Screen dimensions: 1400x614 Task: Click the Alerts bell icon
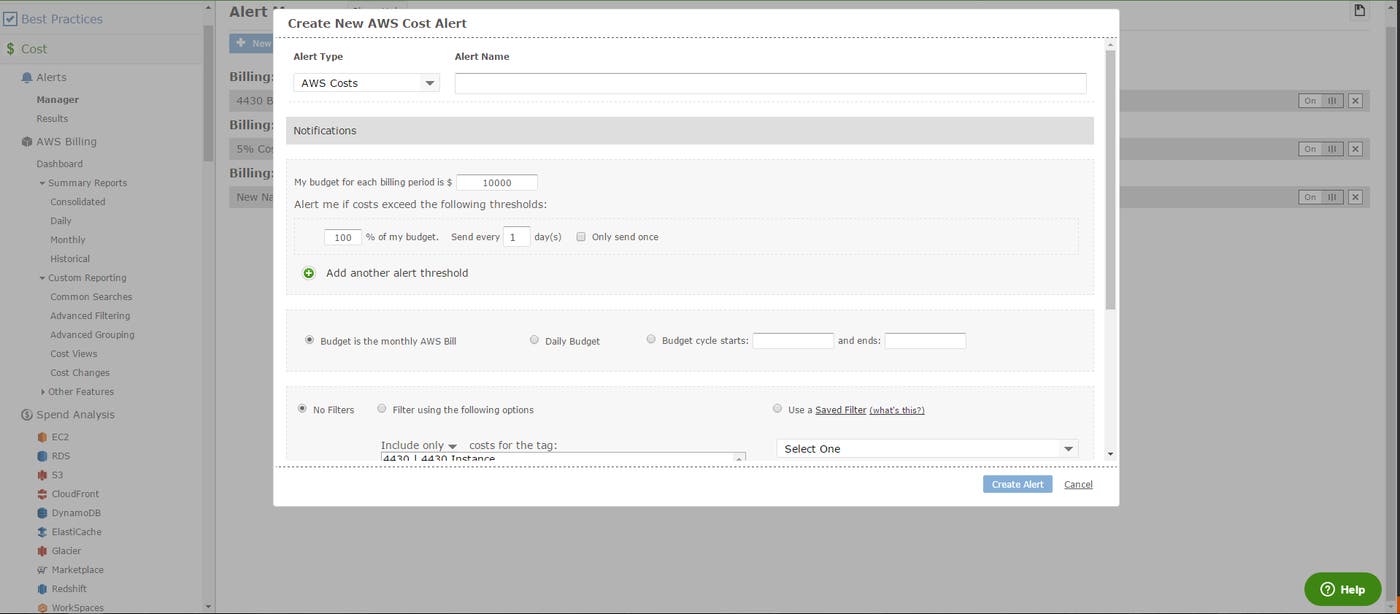(27, 78)
